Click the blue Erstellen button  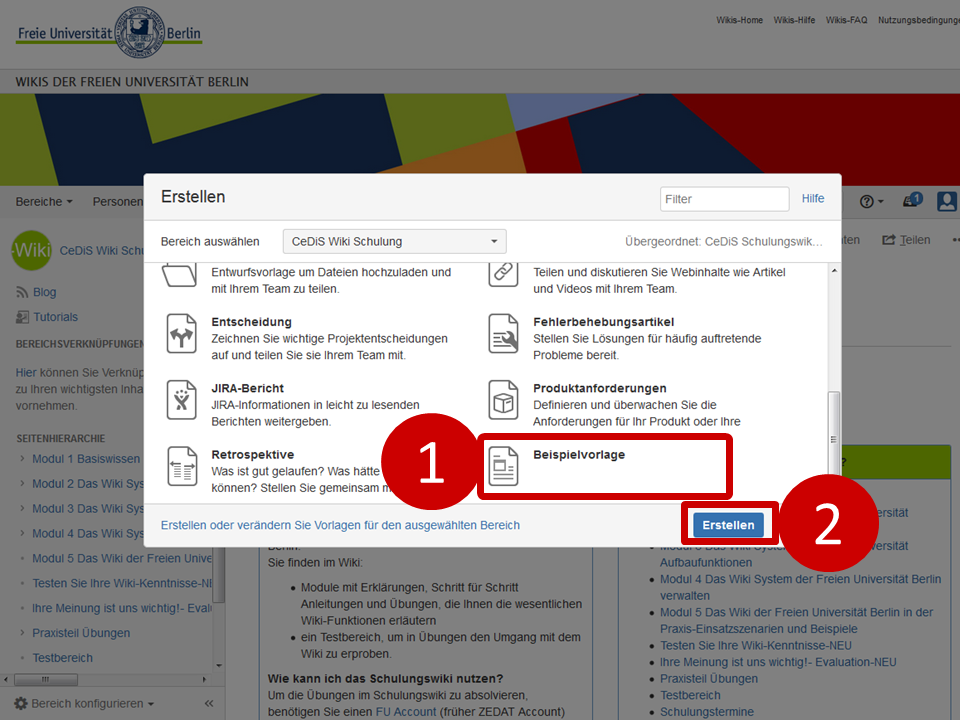[x=728, y=525]
